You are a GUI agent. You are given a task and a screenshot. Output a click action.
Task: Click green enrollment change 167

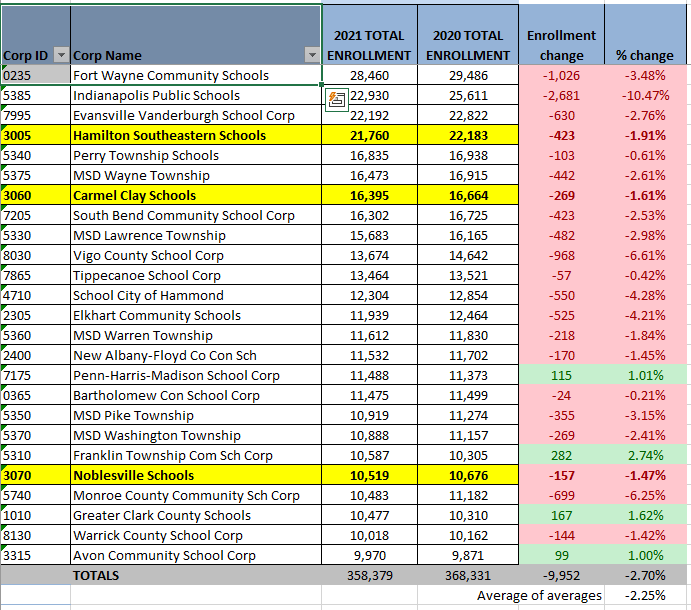(561, 515)
